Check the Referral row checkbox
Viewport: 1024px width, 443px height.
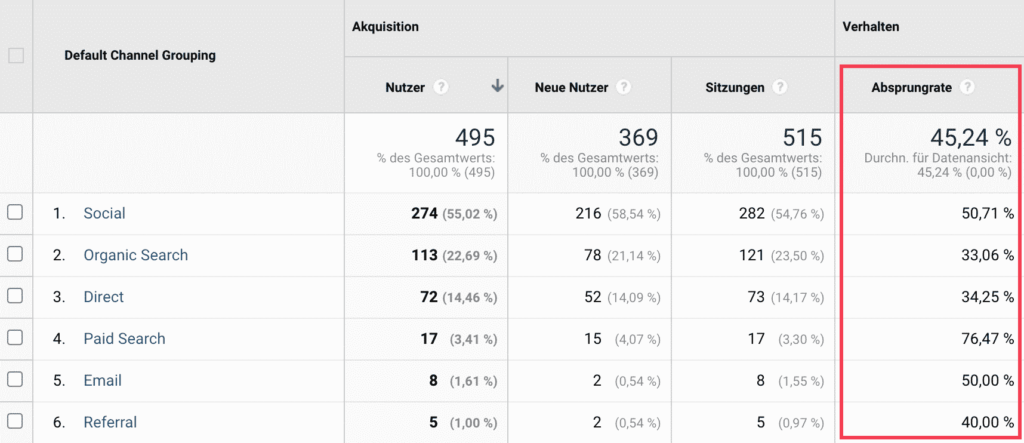pyautogui.click(x=15, y=421)
